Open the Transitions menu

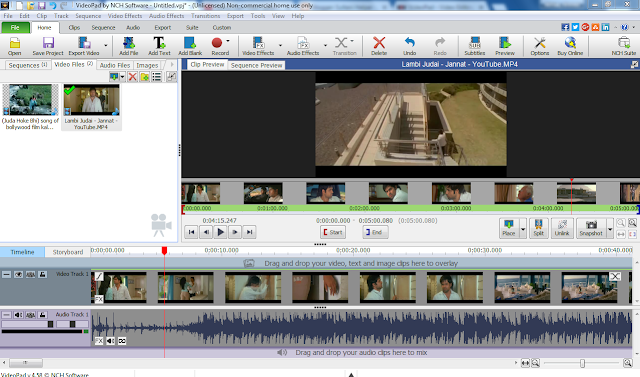coord(205,16)
